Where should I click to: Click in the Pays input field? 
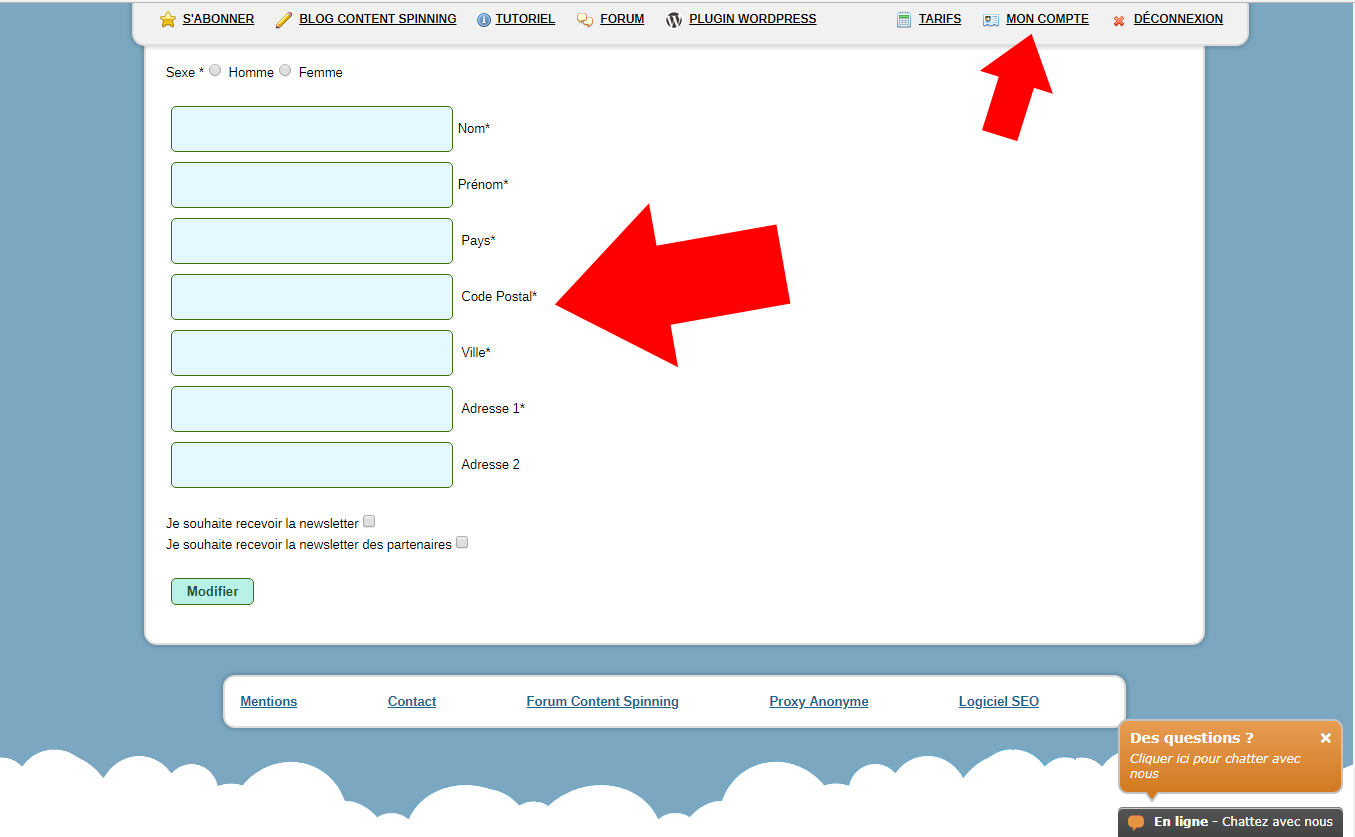click(x=312, y=241)
